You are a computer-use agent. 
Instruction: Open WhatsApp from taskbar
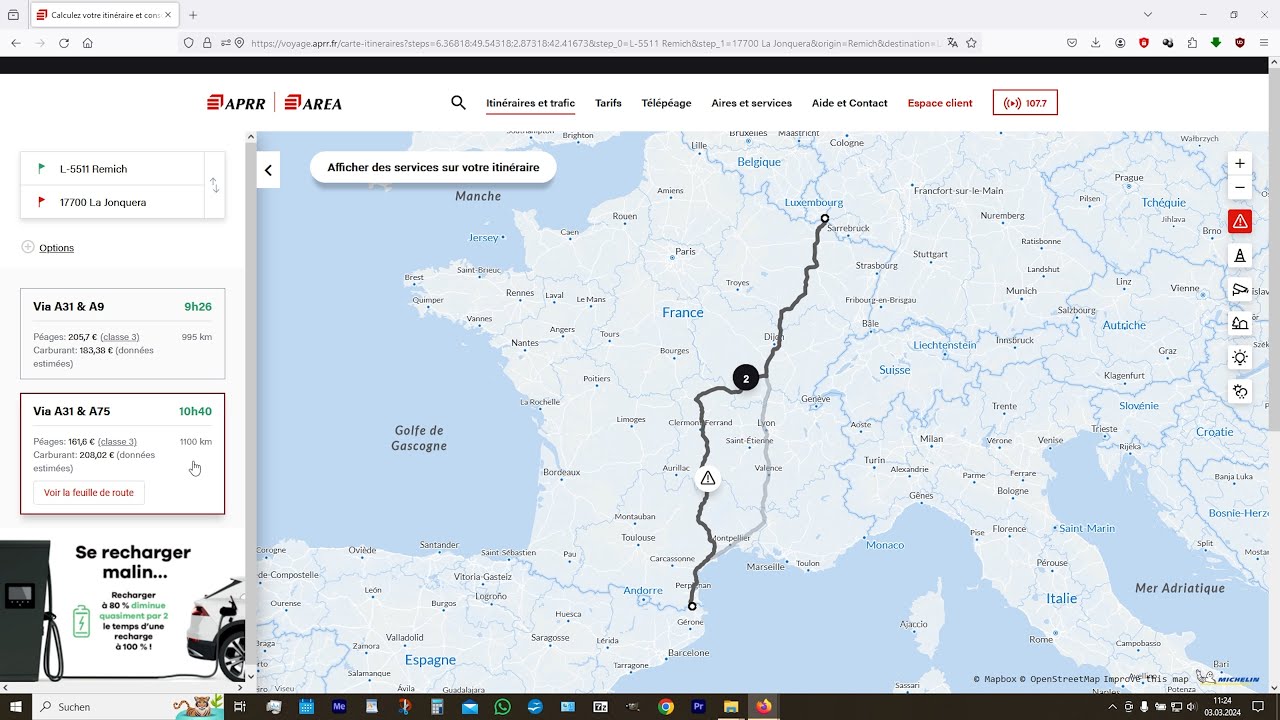tap(502, 707)
